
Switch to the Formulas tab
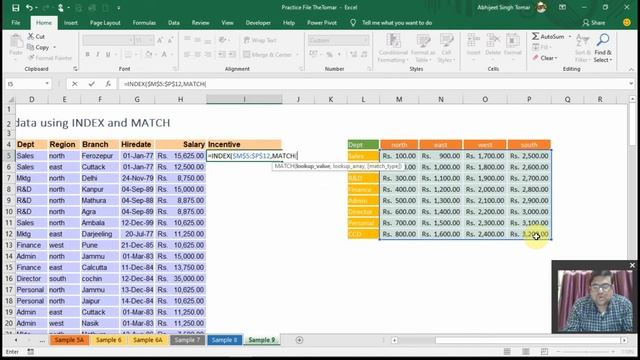[x=144, y=23]
